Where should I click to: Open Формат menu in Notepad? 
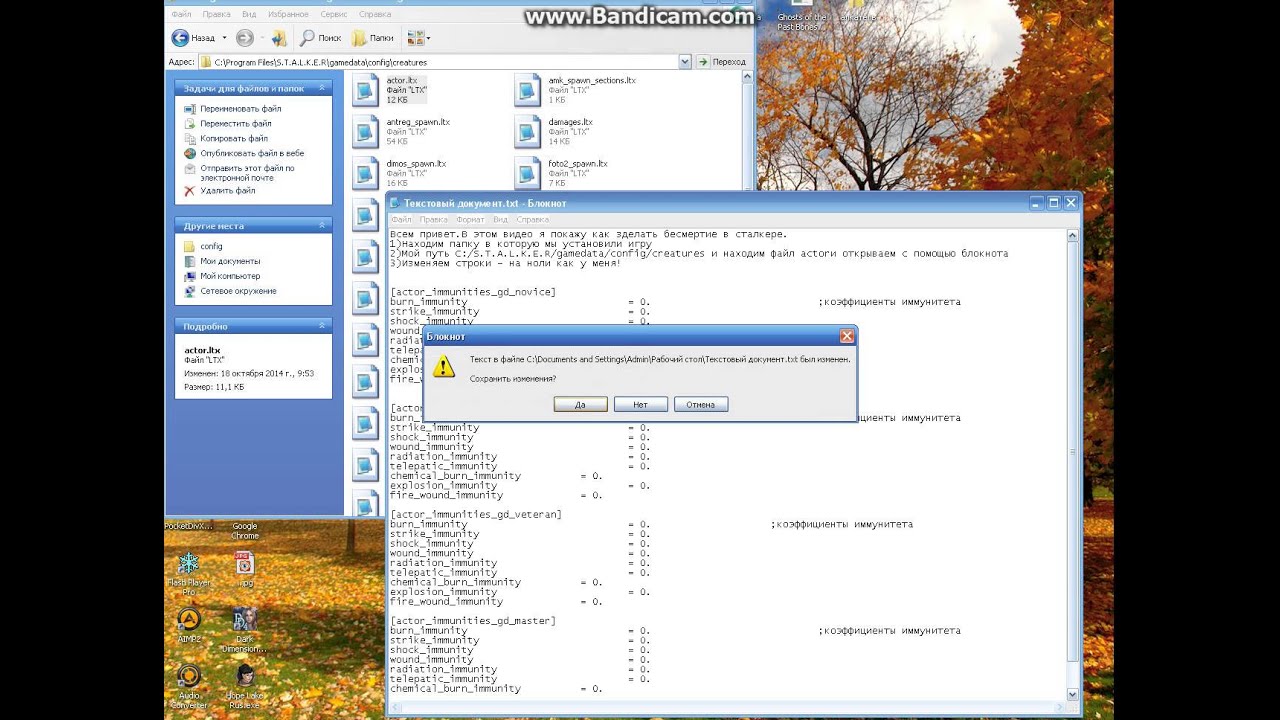[x=470, y=219]
